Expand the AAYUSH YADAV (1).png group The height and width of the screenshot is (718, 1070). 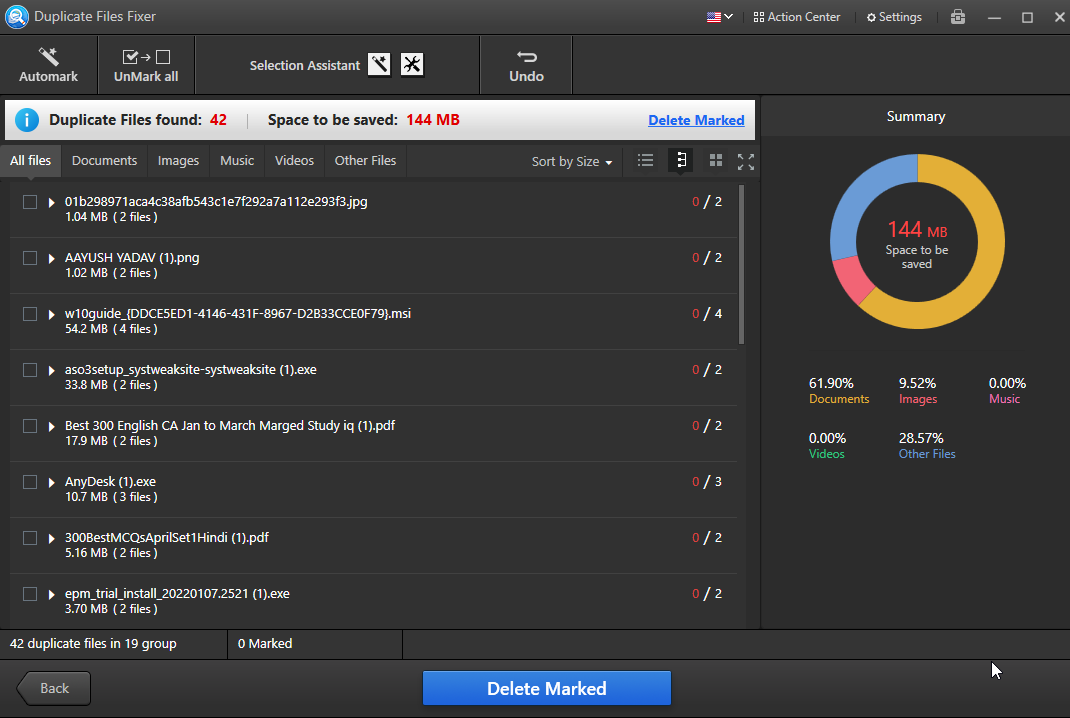pos(50,257)
